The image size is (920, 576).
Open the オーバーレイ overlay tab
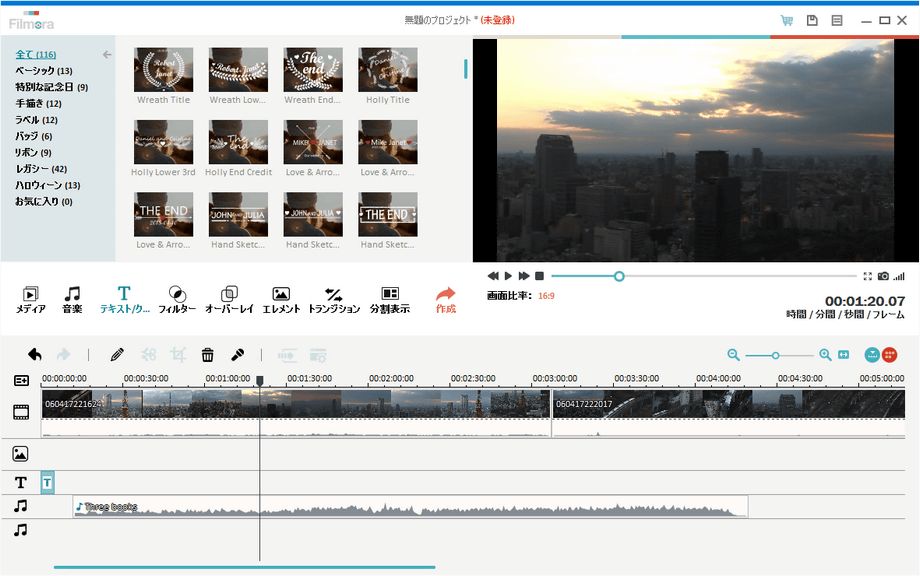click(x=229, y=299)
